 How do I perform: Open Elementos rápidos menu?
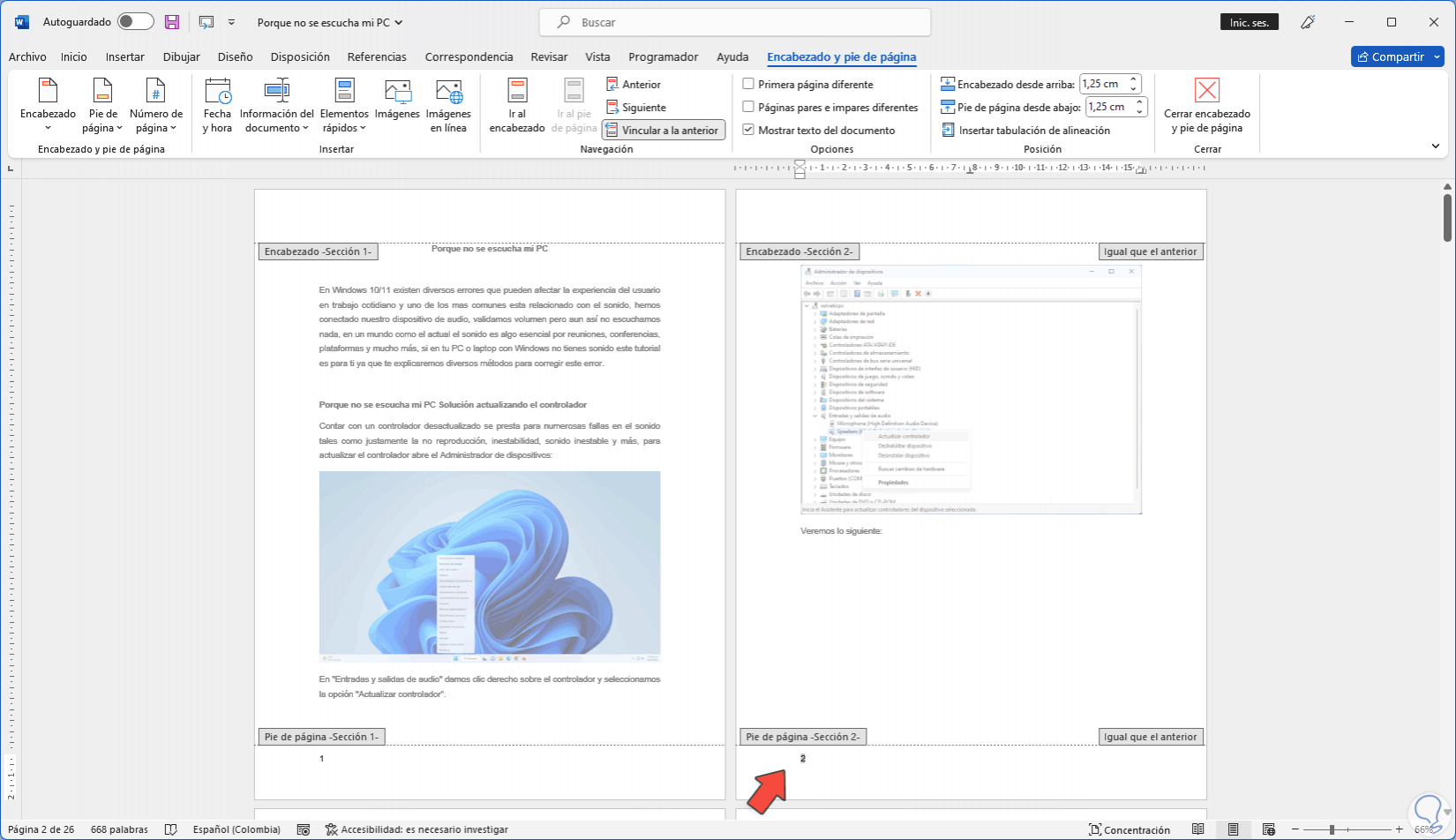tap(344, 105)
